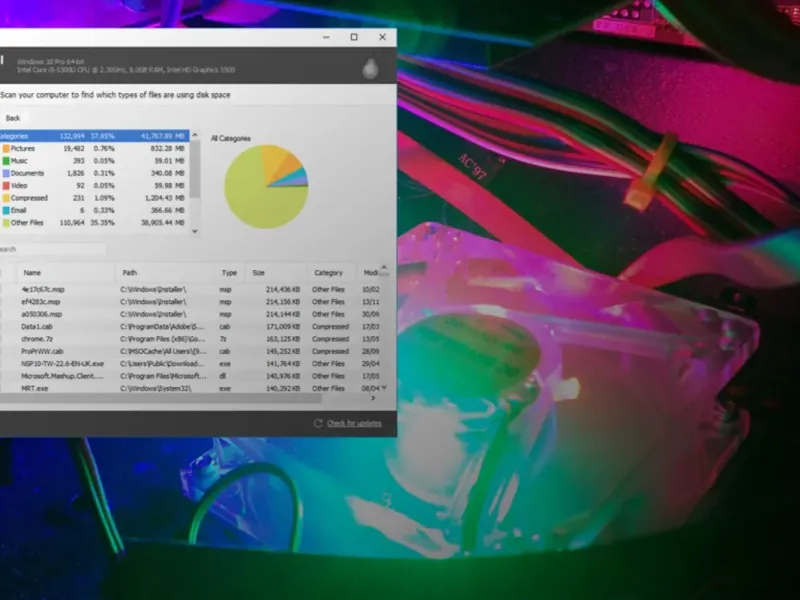
Task: Open the Check for updates link
Action: click(x=354, y=423)
